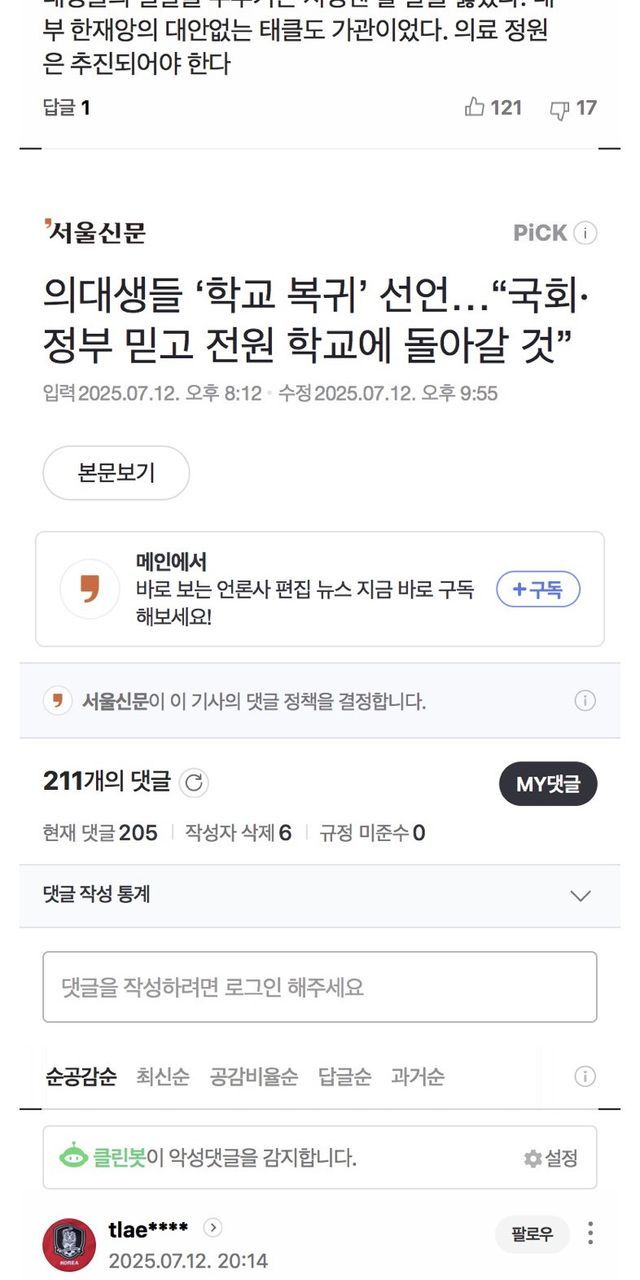640x1280 pixels.
Task: Click the comment input field
Action: pyautogui.click(x=320, y=987)
